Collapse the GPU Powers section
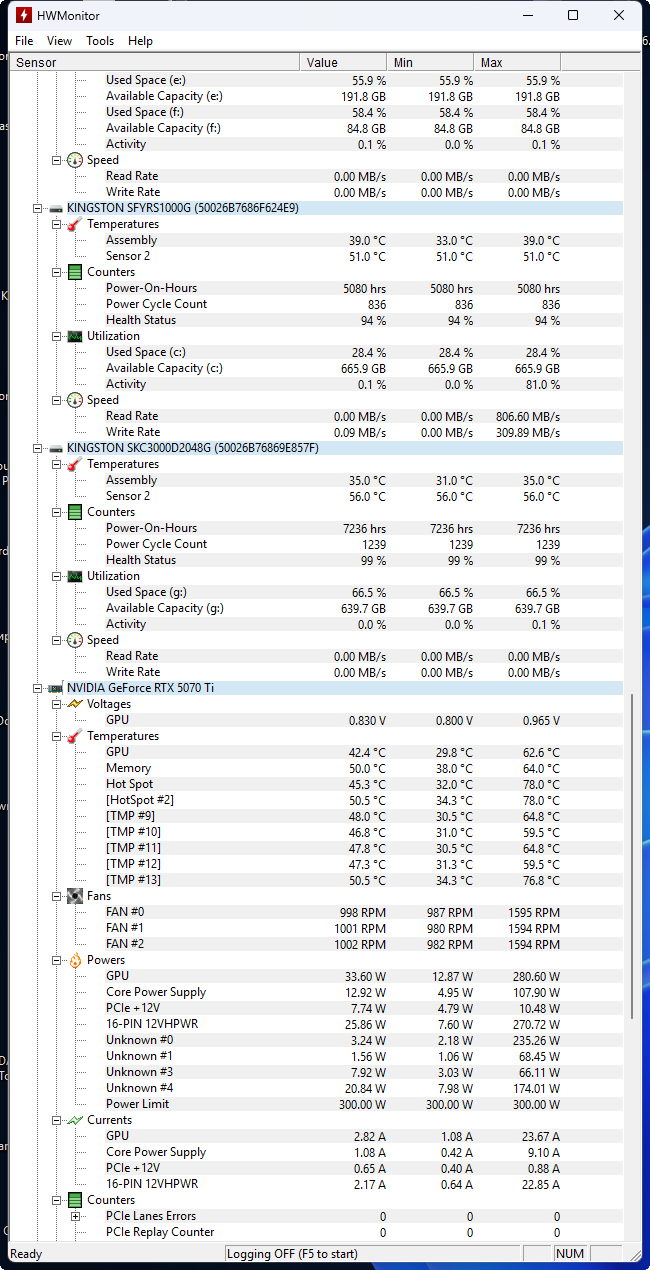 point(56,960)
